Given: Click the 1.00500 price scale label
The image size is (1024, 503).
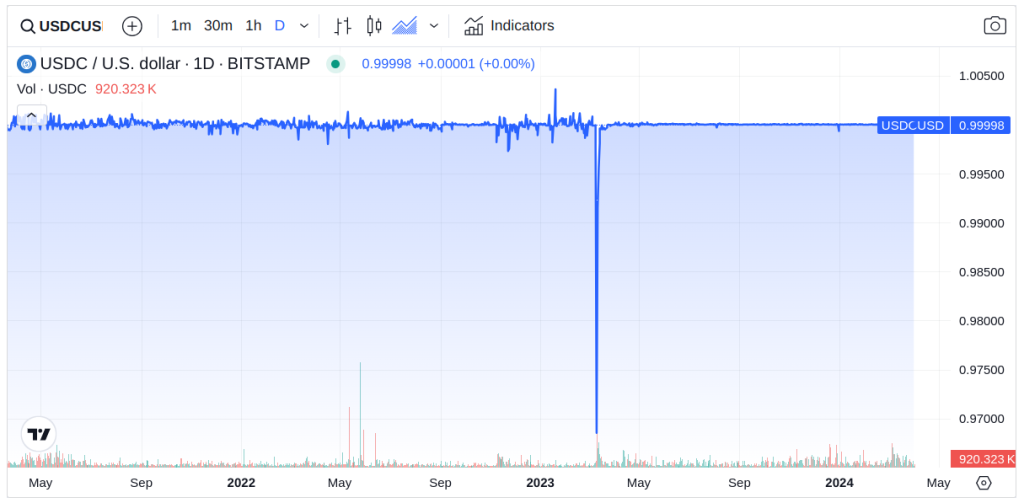Looking at the screenshot, I should (982, 76).
